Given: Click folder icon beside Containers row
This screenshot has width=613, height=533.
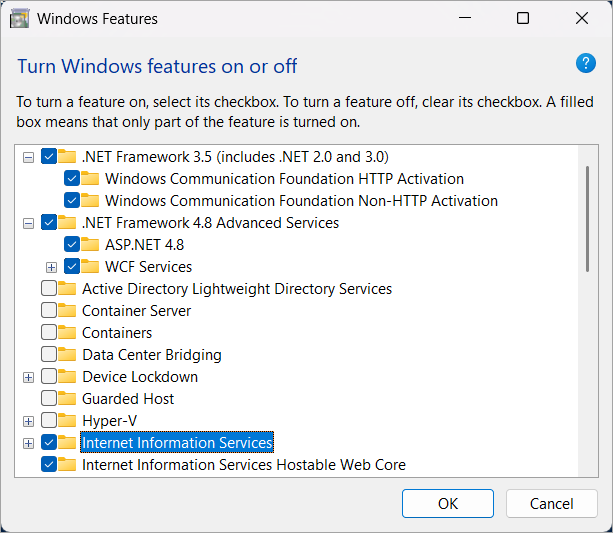Looking at the screenshot, I should point(67,332).
